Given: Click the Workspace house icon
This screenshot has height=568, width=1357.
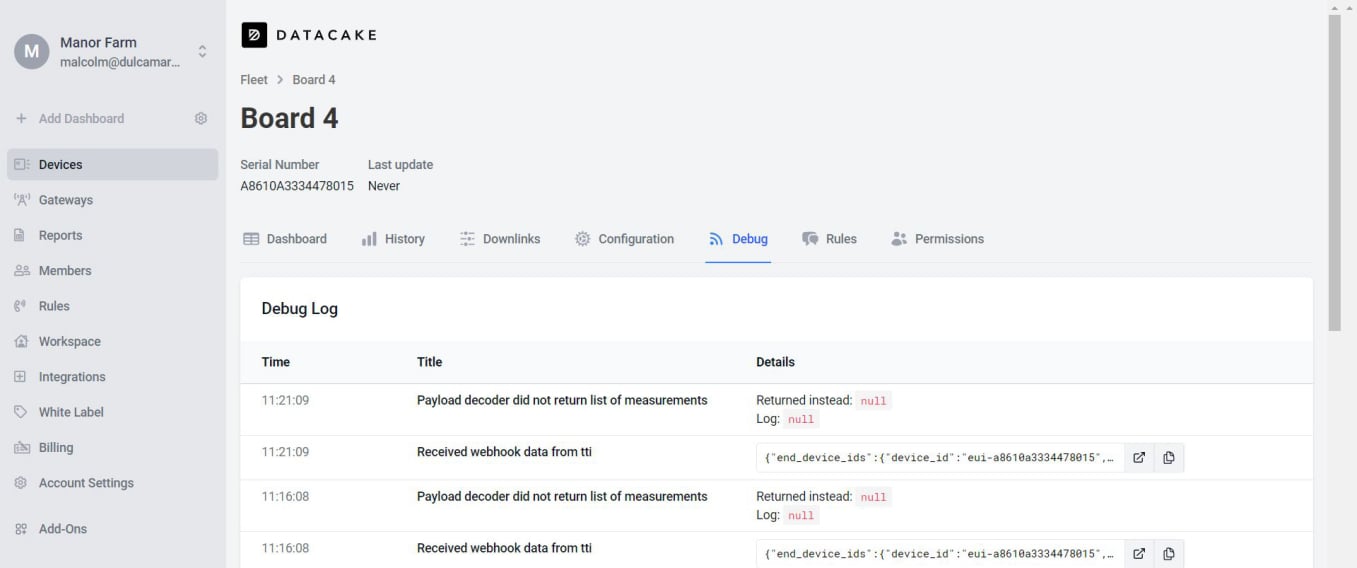Looking at the screenshot, I should (21, 341).
